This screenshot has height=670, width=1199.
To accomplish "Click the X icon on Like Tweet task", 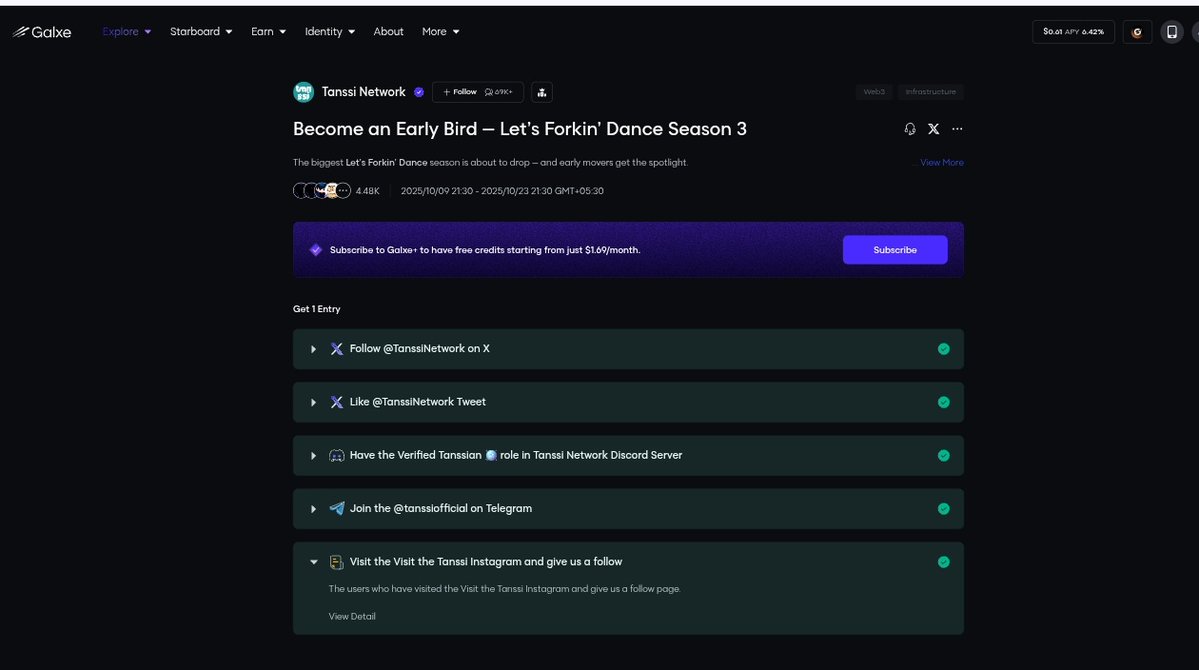I will tap(336, 402).
